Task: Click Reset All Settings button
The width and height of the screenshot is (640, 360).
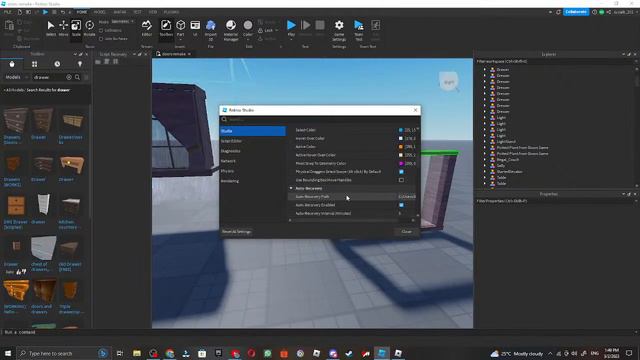Action: click(237, 232)
